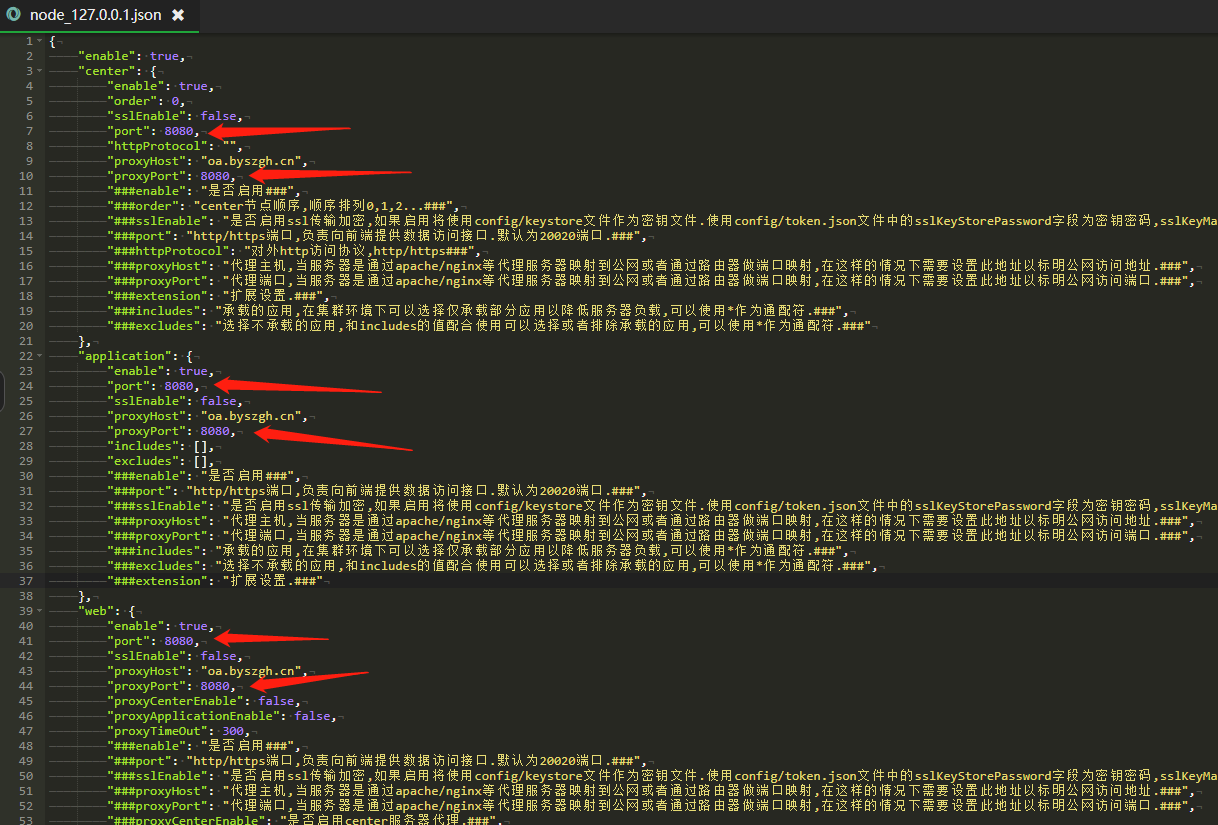
Task: Click the "proxyApplicationEnable" key on line 46
Action: click(194, 716)
